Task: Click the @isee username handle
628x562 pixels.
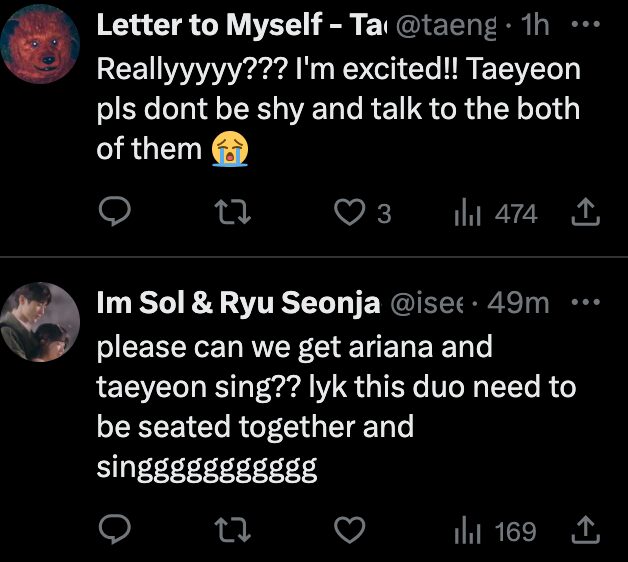Action: (x=429, y=304)
